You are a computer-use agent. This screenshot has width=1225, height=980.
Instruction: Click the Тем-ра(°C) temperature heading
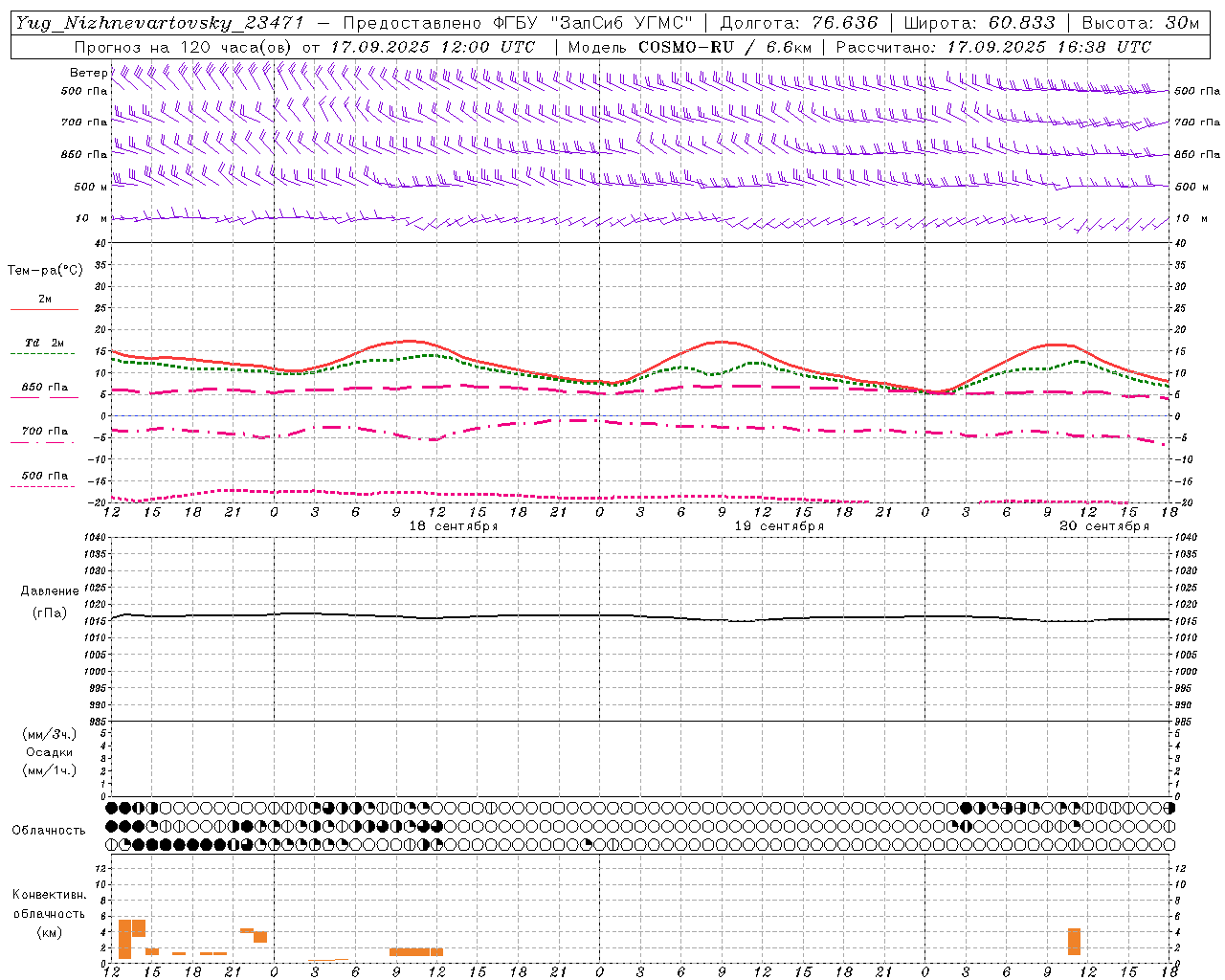pyautogui.click(x=45, y=271)
